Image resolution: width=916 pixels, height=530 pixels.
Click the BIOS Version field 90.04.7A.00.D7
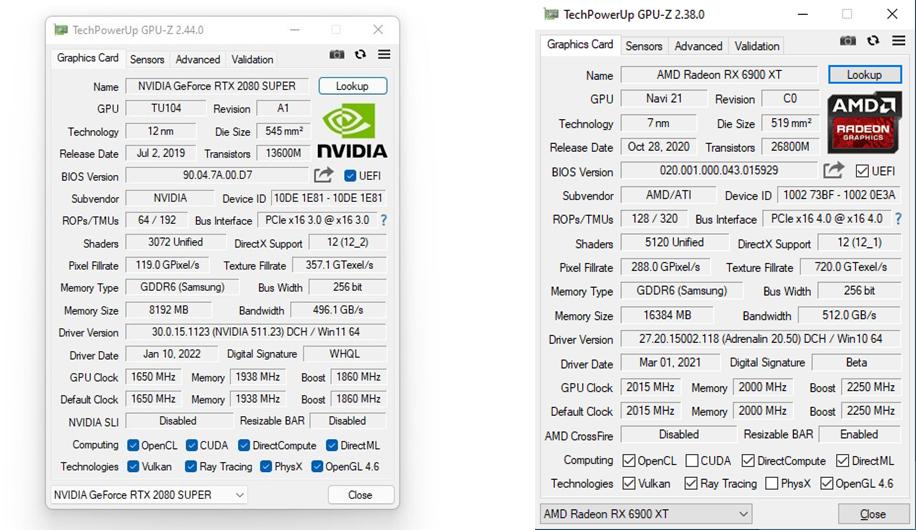click(x=217, y=175)
